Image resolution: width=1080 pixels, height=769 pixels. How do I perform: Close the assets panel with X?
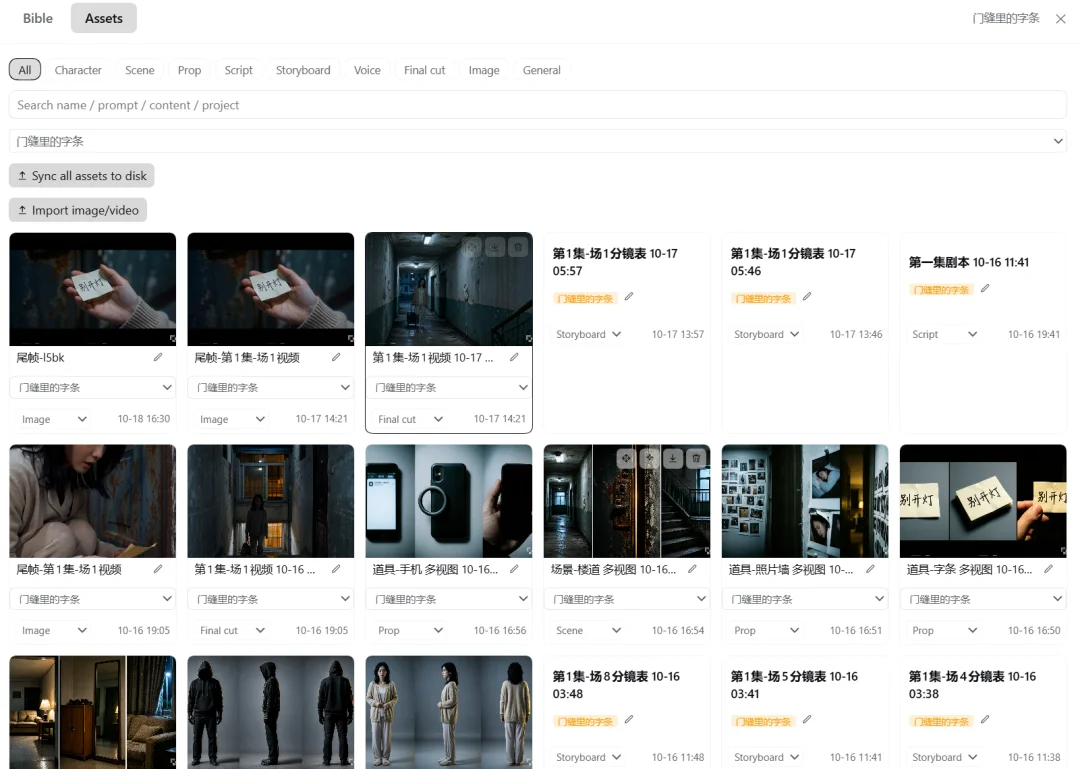pos(1061,19)
